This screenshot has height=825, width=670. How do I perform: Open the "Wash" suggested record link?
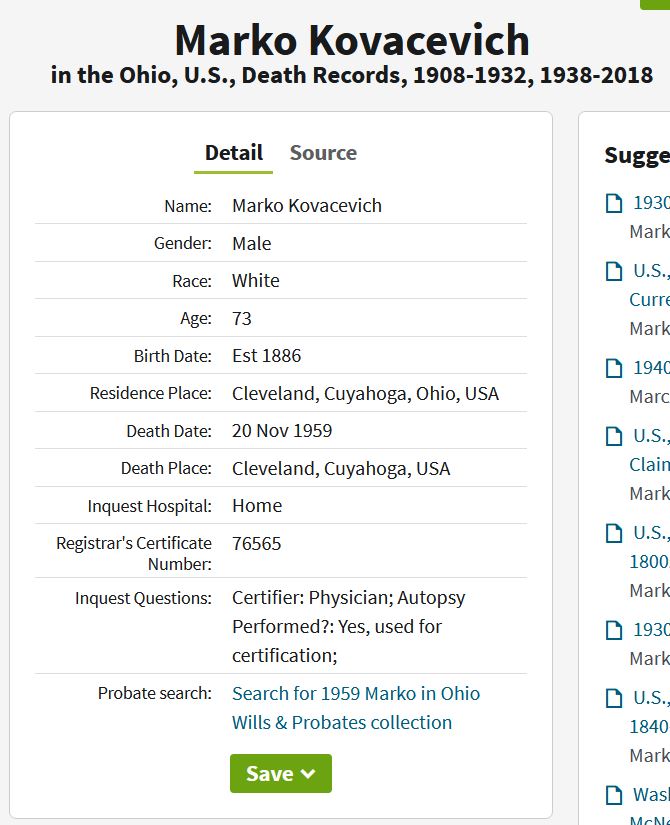(x=651, y=795)
